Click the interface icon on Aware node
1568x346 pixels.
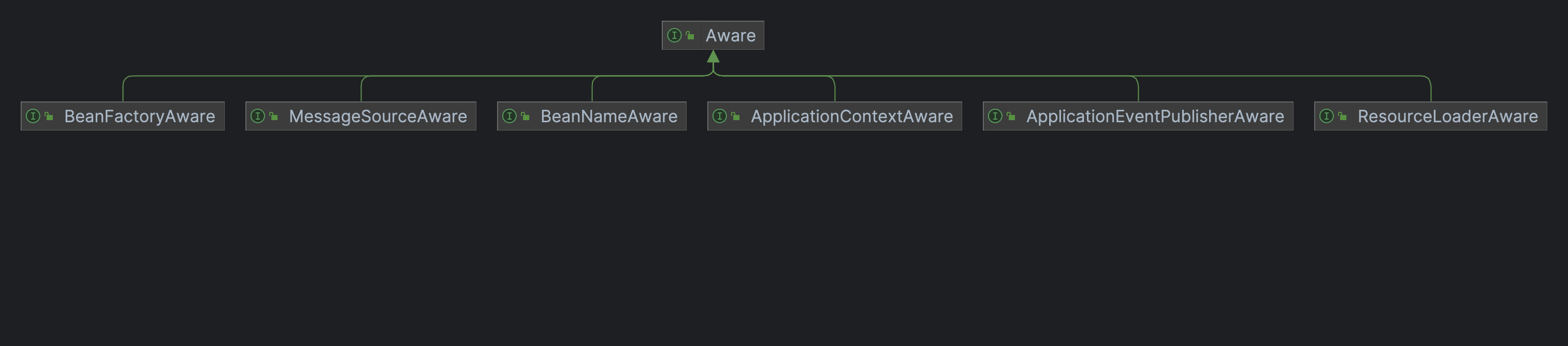674,35
